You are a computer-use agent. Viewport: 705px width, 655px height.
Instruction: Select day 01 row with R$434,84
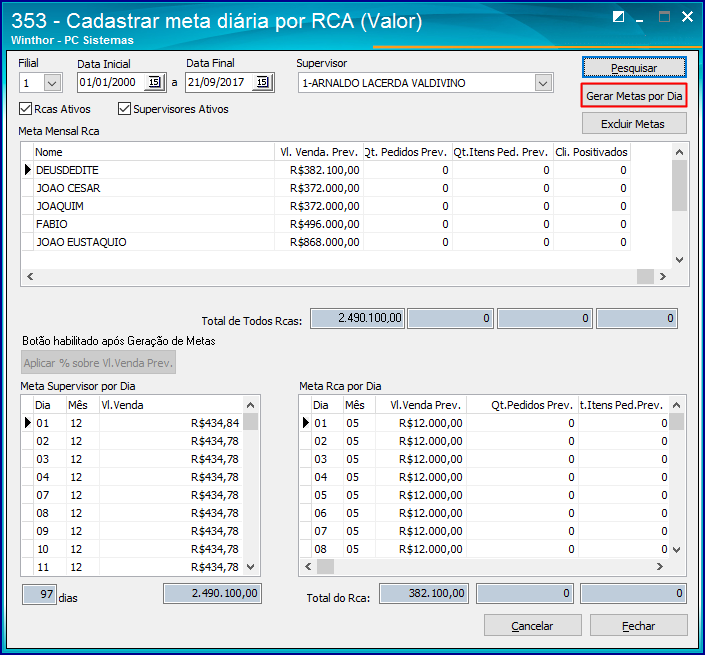coord(133,423)
